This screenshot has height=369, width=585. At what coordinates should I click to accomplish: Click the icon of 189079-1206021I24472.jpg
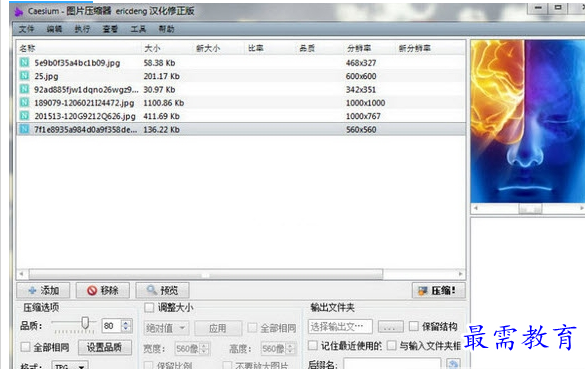pos(24,102)
